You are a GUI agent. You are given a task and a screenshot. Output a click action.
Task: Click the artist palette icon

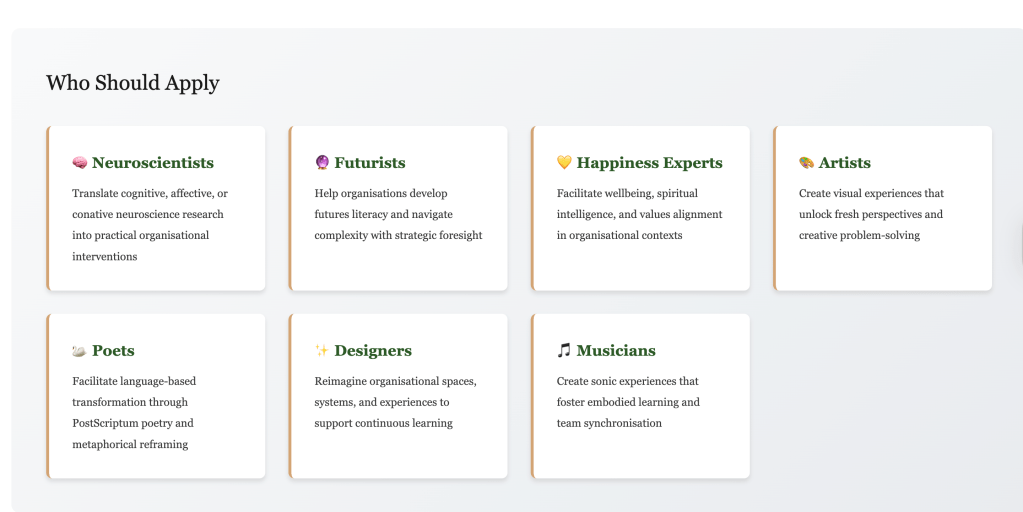(x=806, y=163)
